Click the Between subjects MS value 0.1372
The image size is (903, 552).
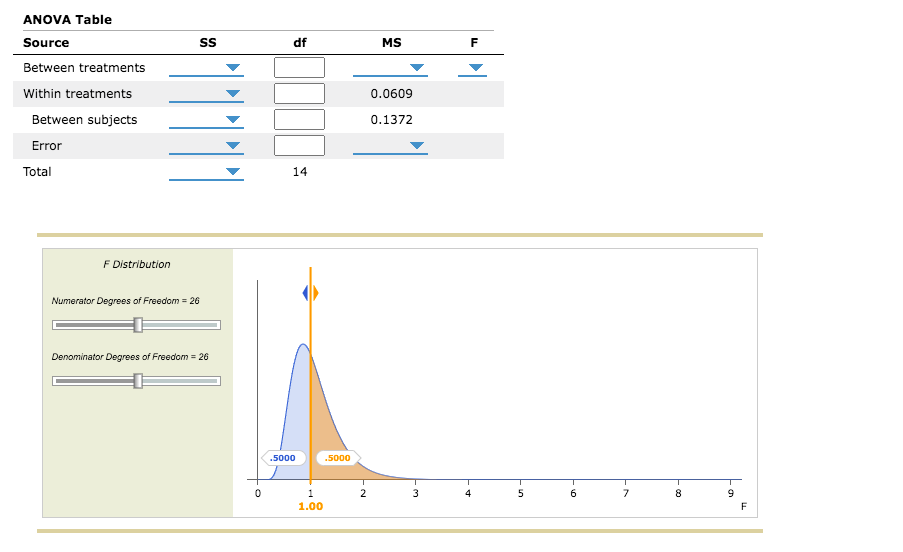(x=392, y=120)
